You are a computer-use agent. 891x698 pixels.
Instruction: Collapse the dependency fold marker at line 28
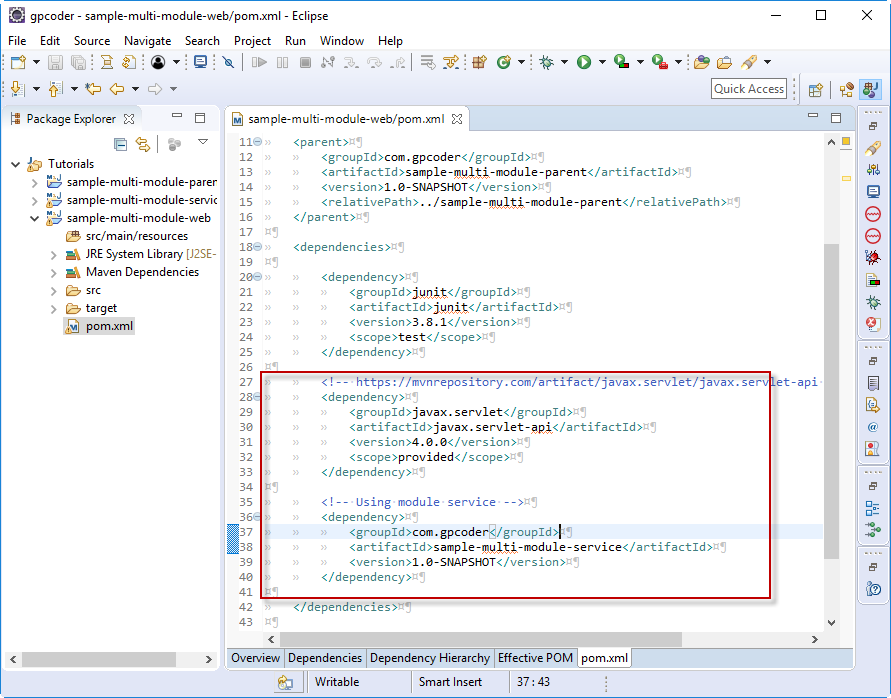click(258, 397)
